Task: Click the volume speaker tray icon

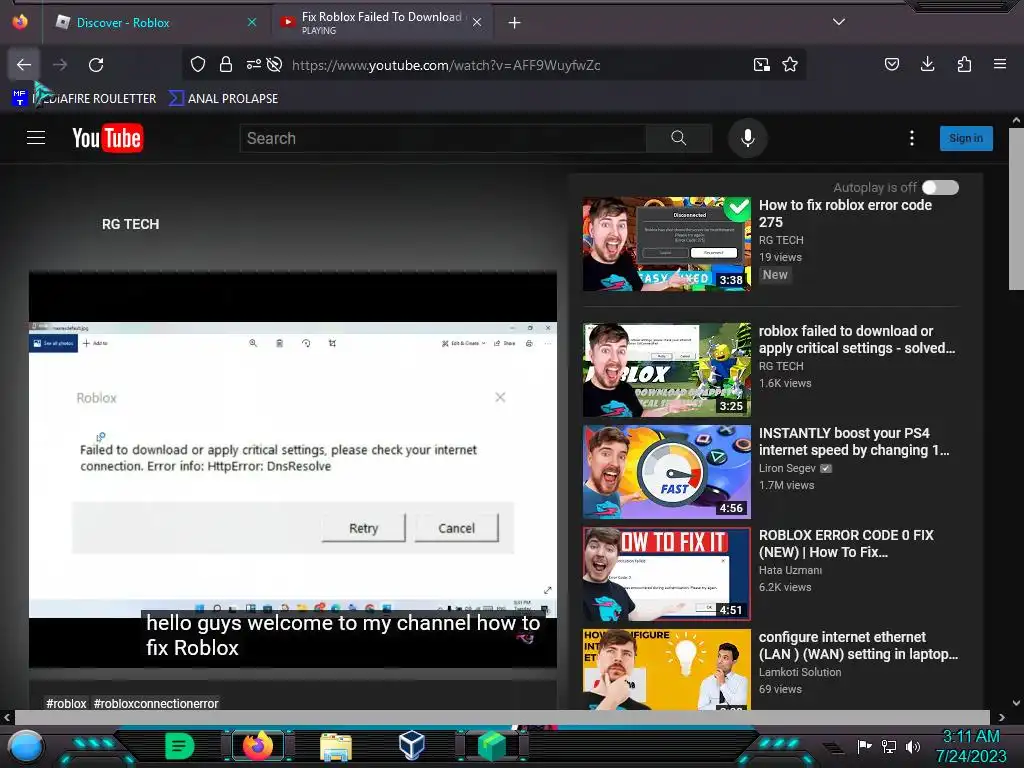Action: coord(912,746)
